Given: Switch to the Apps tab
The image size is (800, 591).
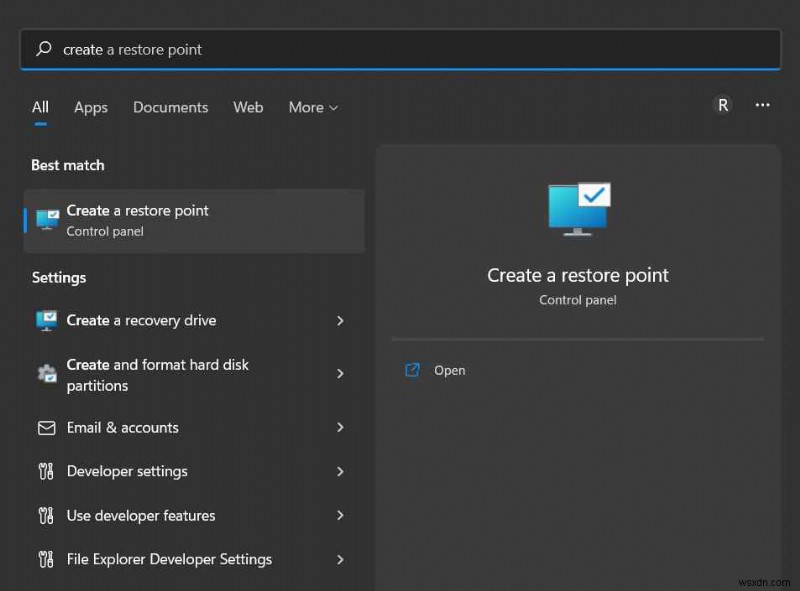Looking at the screenshot, I should point(90,107).
